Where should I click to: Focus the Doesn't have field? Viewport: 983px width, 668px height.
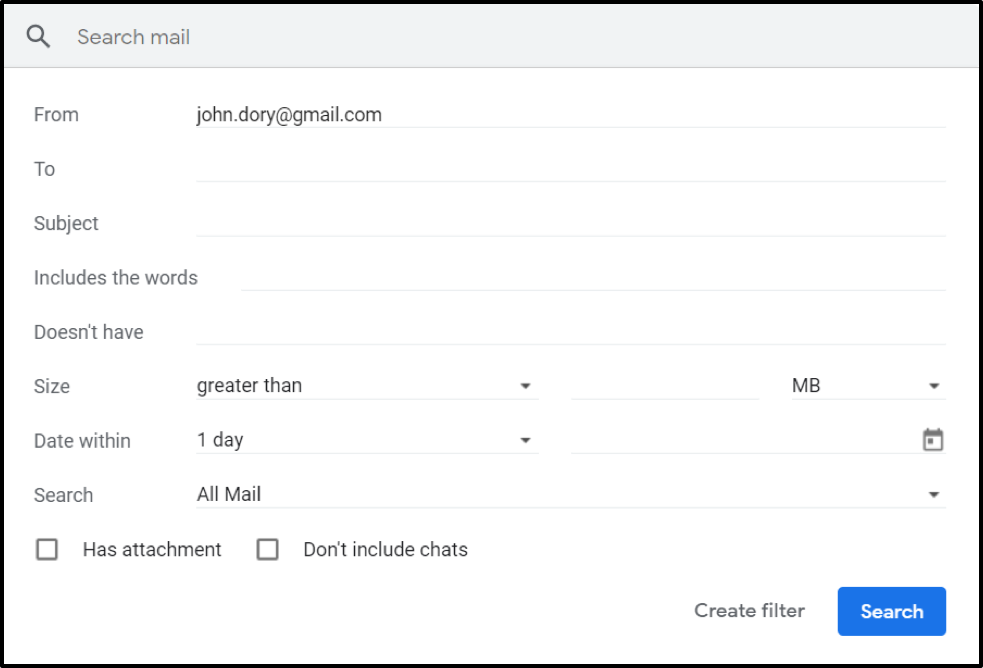pyautogui.click(x=570, y=331)
